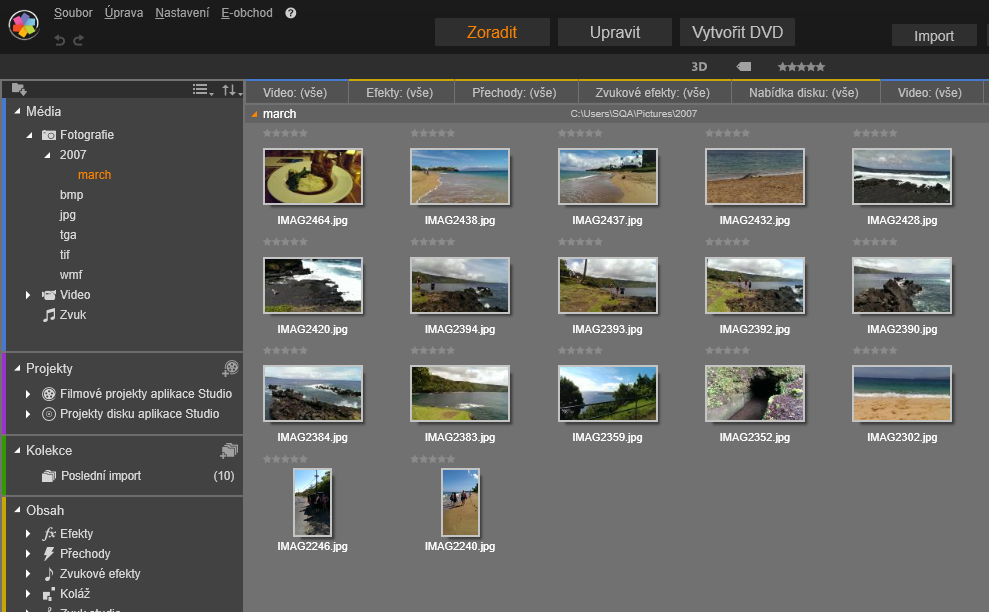The image size is (989, 612).
Task: Set star rating for IMAG2390.jpg
Action: 875,242
